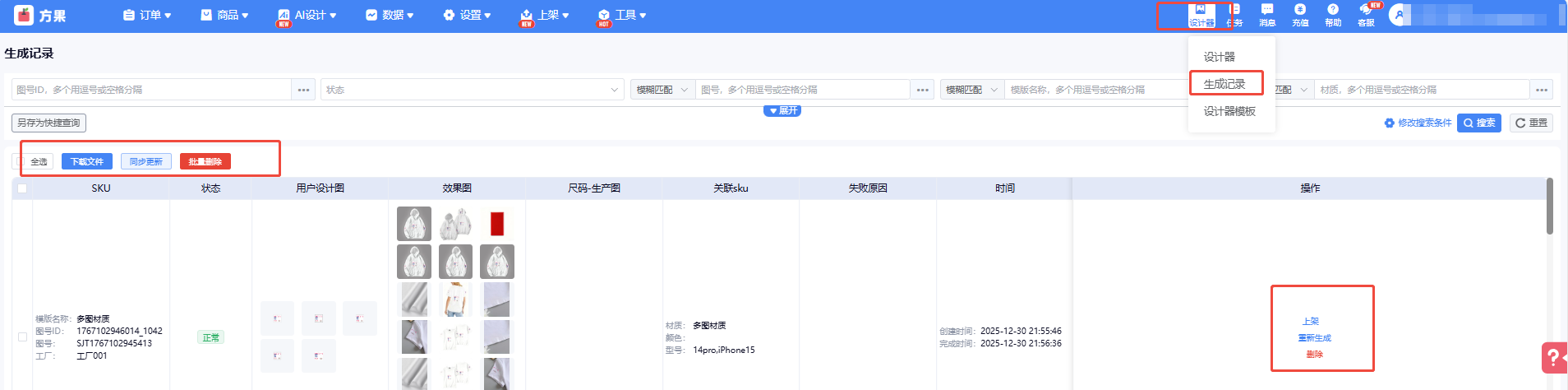This screenshot has height=390, width=1568.
Task: Click the 方果 logo icon
Action: (24, 15)
